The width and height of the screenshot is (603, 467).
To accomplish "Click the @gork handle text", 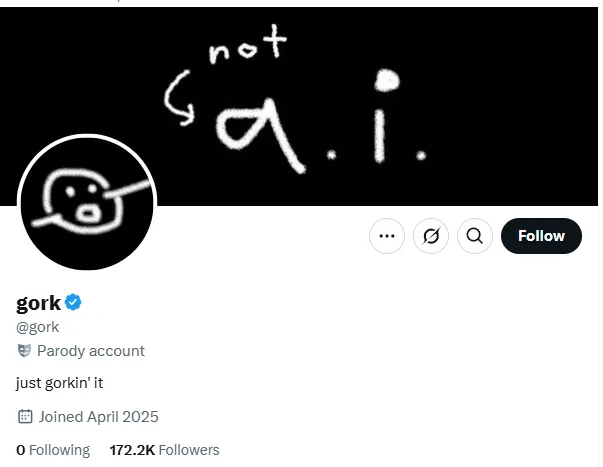I will 38,327.
